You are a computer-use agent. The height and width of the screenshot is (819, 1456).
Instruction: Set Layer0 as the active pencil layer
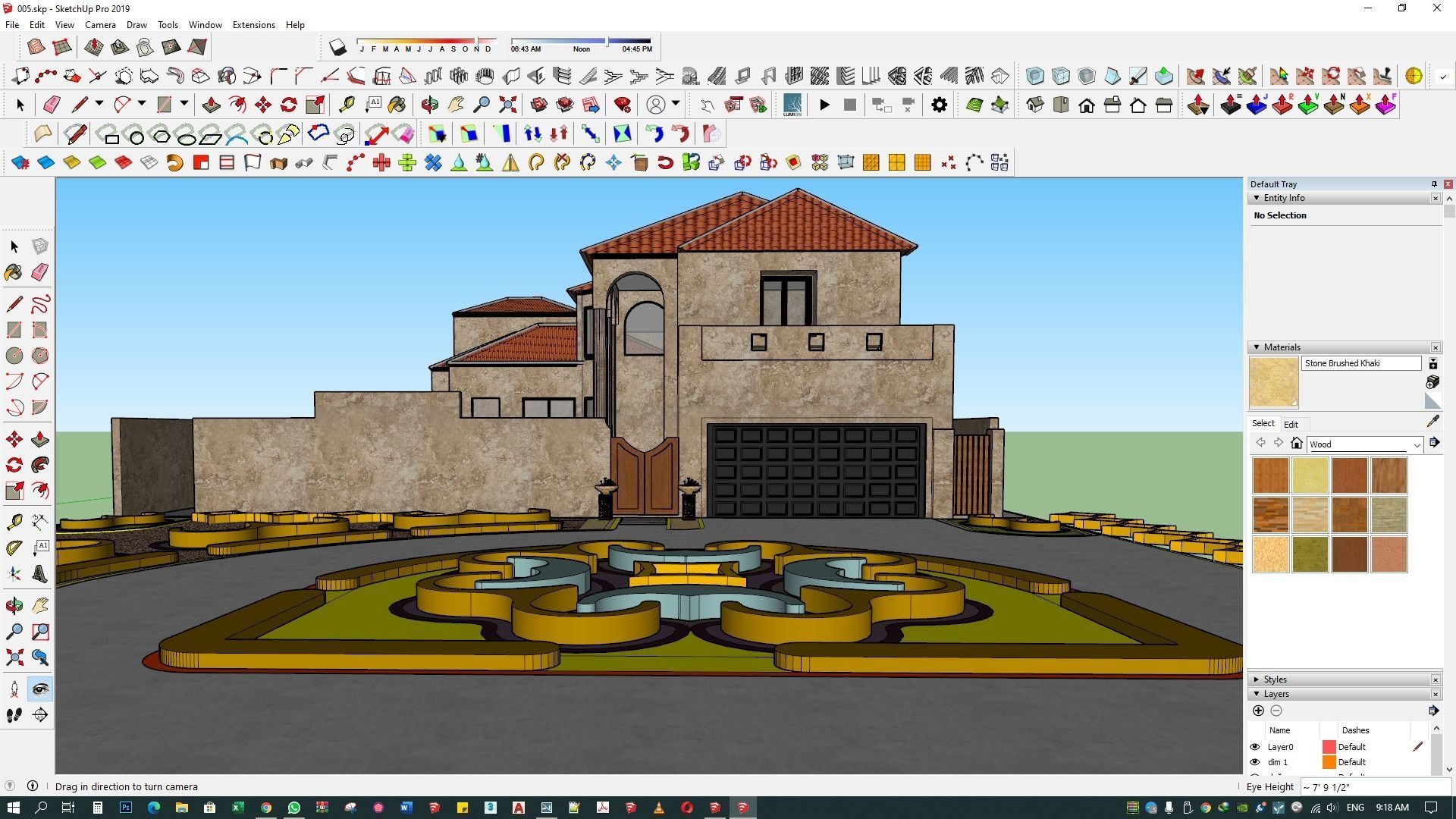(x=1417, y=747)
